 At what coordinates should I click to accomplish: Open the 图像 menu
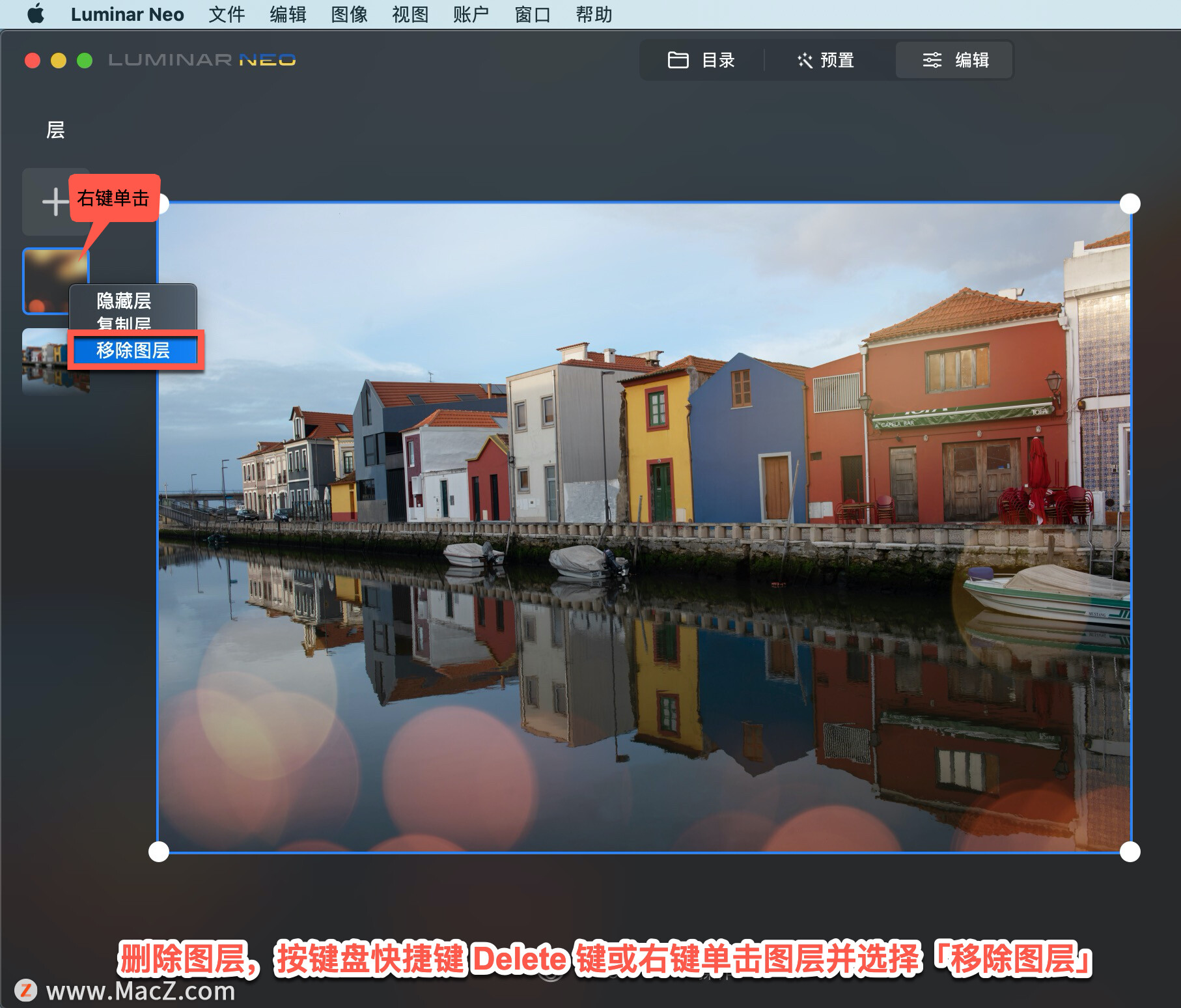[350, 14]
